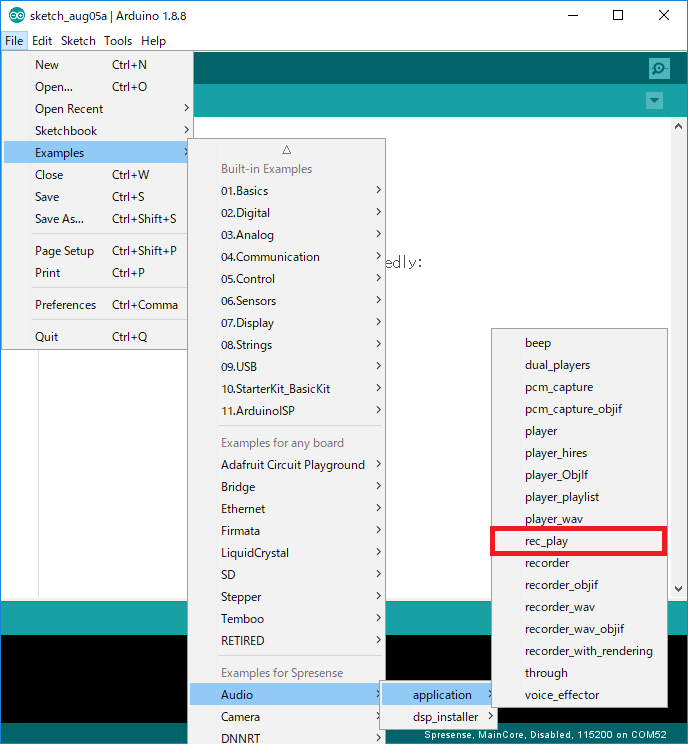Viewport: 688px width, 744px height.
Task: Choose Save in the File menu
Action: 96,196
